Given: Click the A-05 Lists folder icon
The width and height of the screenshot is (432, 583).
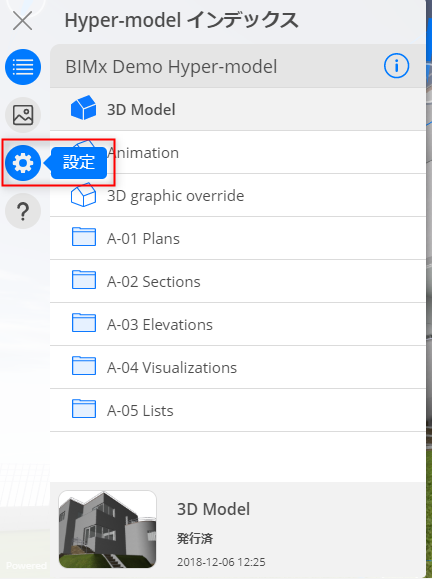Looking at the screenshot, I should coord(84,409).
